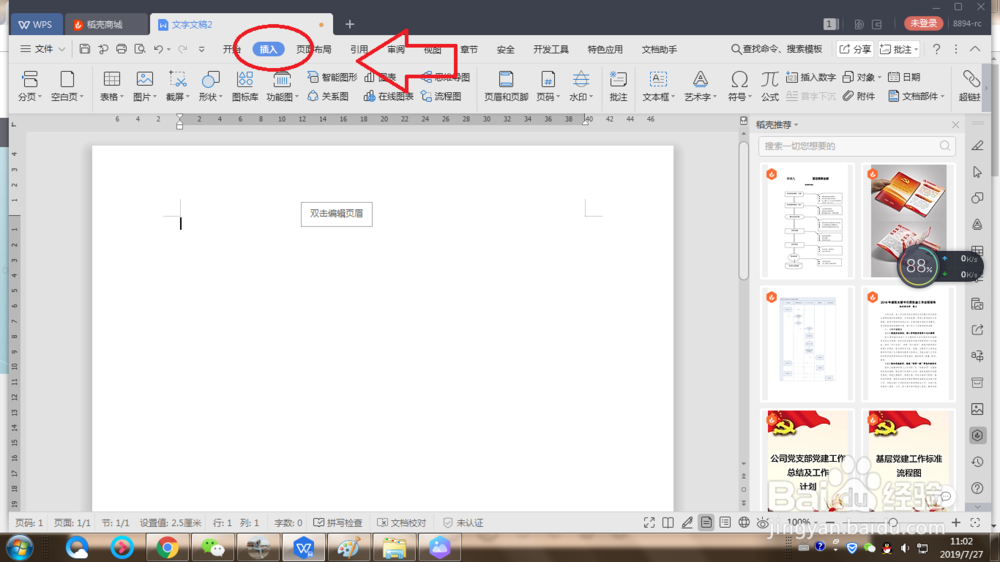Insert a blank page via 空白页

(x=67, y=85)
